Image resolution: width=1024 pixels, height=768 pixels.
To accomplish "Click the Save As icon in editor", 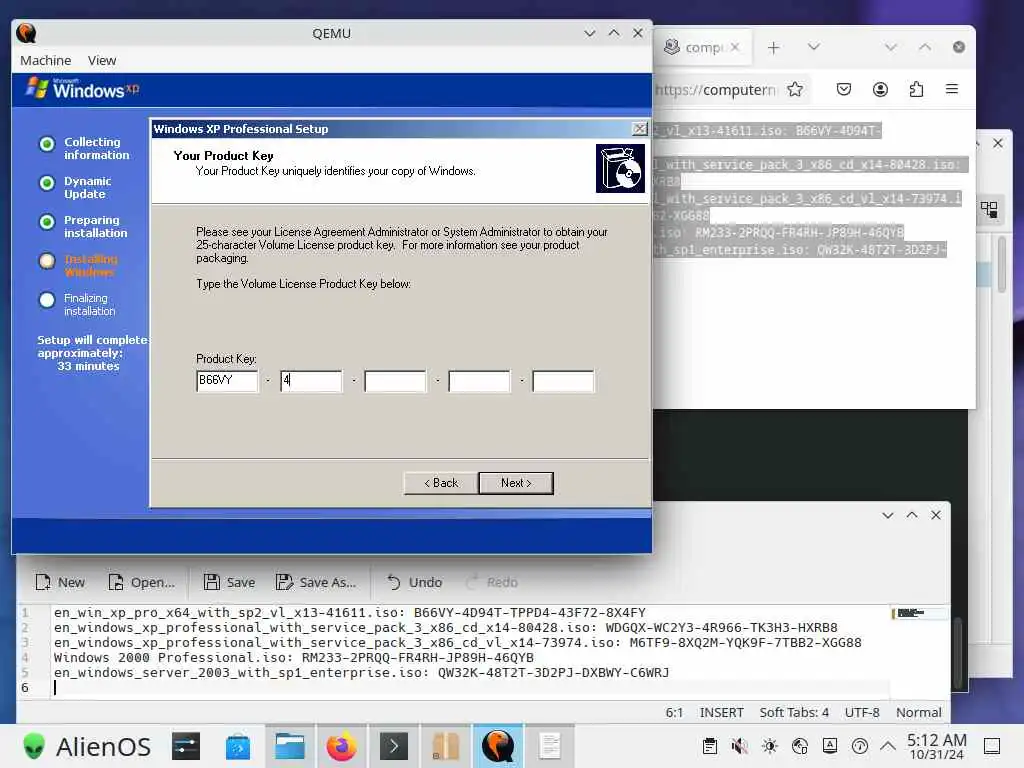I will tap(284, 582).
